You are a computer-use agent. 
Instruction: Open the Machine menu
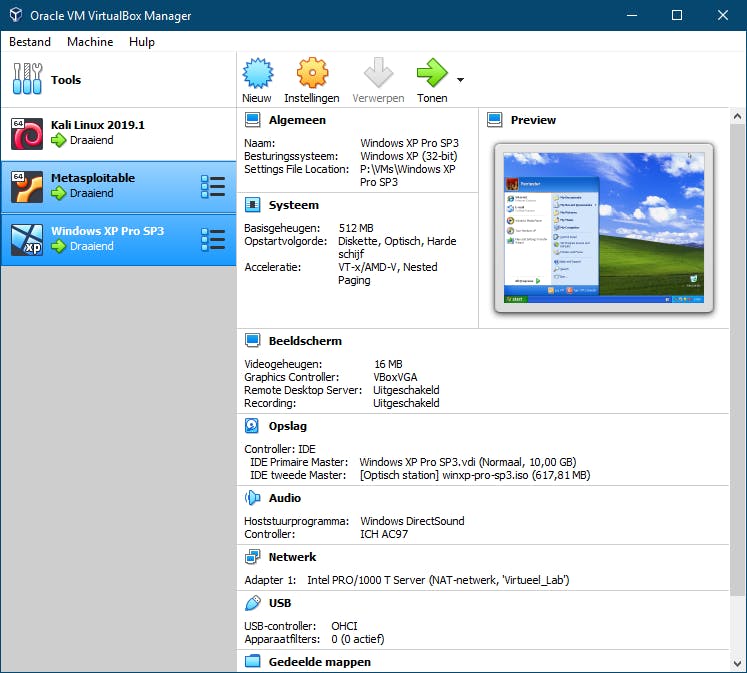click(90, 42)
